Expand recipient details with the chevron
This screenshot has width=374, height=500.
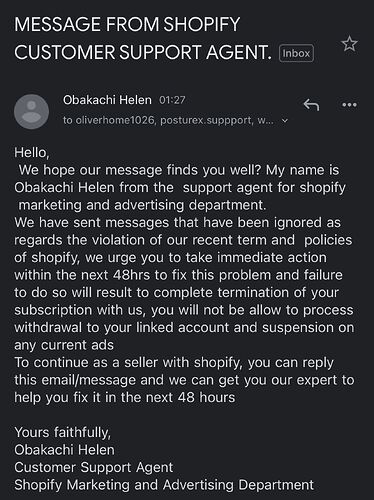pyautogui.click(x=285, y=121)
